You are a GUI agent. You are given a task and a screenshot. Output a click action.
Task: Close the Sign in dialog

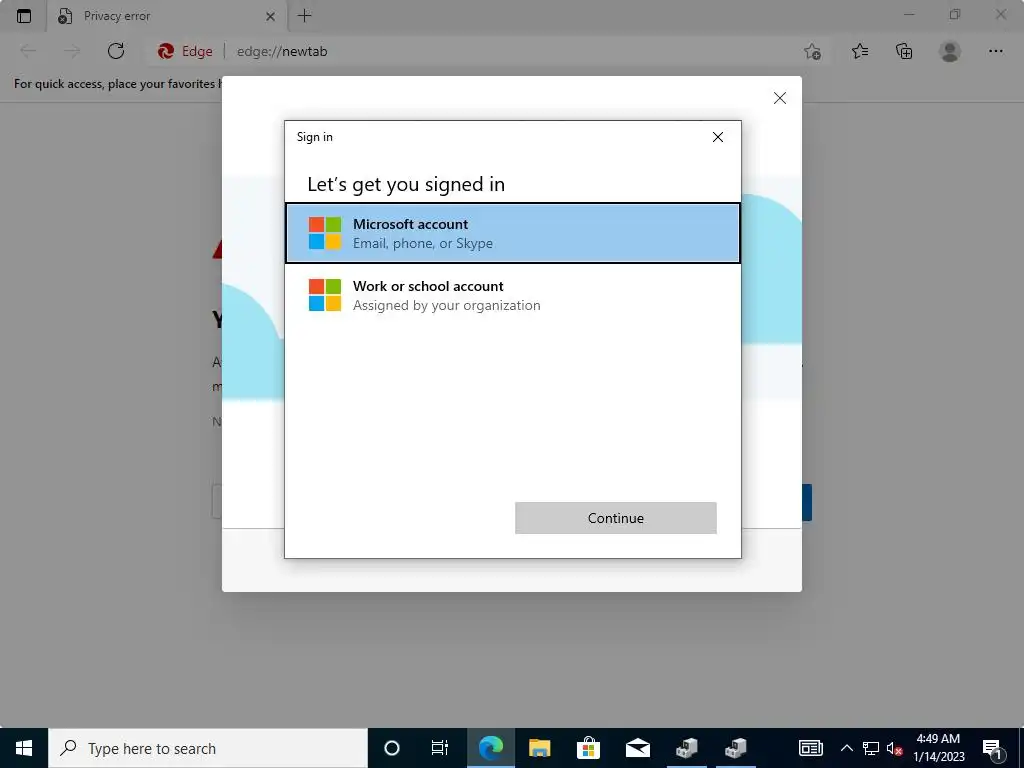coord(718,136)
